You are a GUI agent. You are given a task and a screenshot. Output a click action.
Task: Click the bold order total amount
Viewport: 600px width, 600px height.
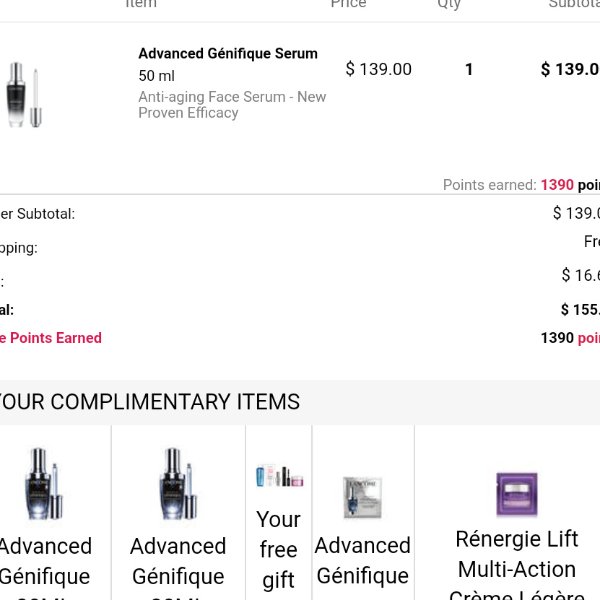(x=580, y=310)
